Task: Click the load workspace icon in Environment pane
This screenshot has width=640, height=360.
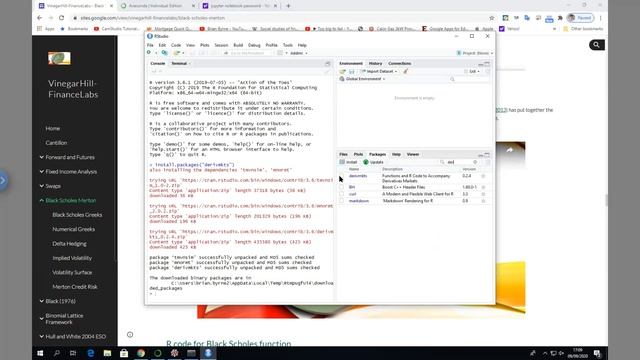Action: point(342,71)
